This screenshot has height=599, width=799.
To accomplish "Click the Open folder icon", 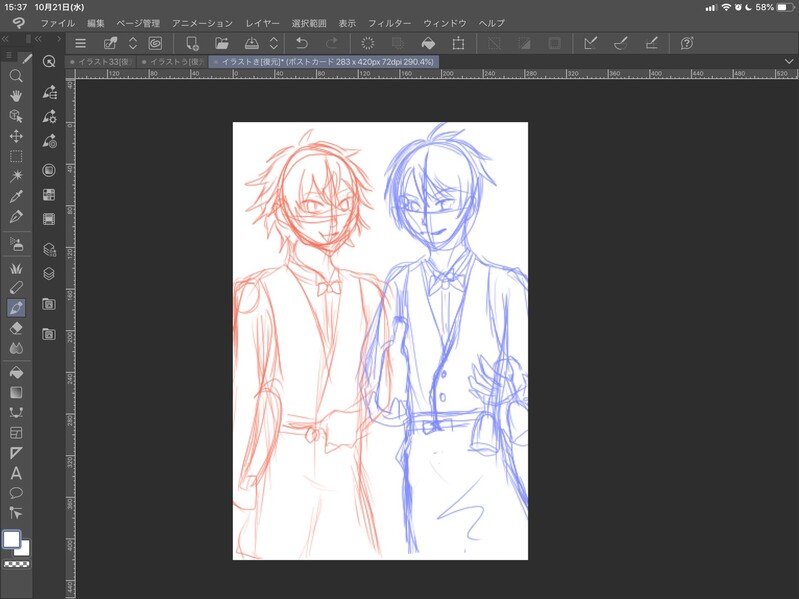I will click(x=222, y=43).
